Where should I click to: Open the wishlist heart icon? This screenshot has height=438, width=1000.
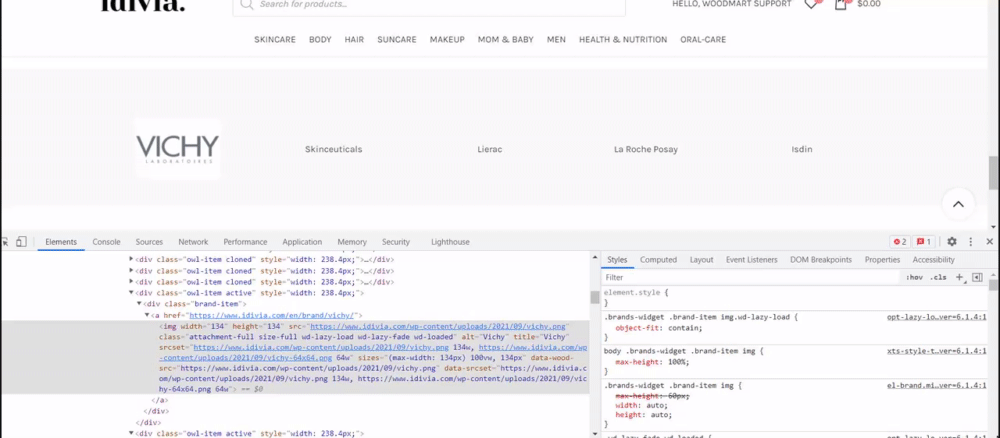tap(811, 4)
